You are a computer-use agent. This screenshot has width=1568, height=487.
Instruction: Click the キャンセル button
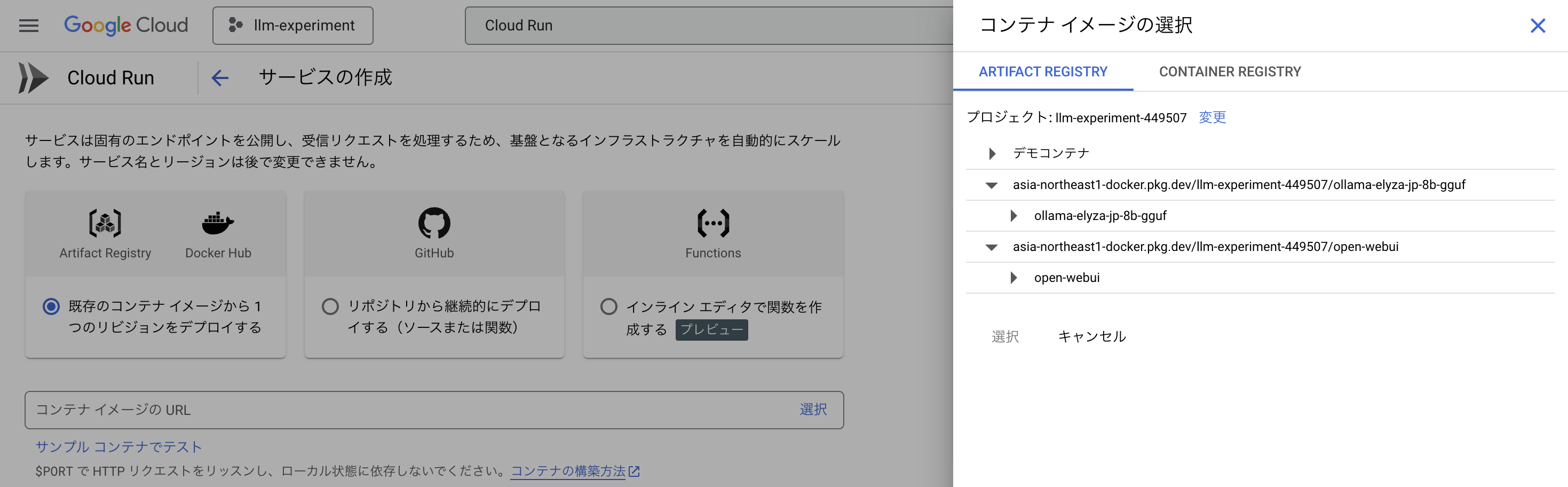[1092, 336]
